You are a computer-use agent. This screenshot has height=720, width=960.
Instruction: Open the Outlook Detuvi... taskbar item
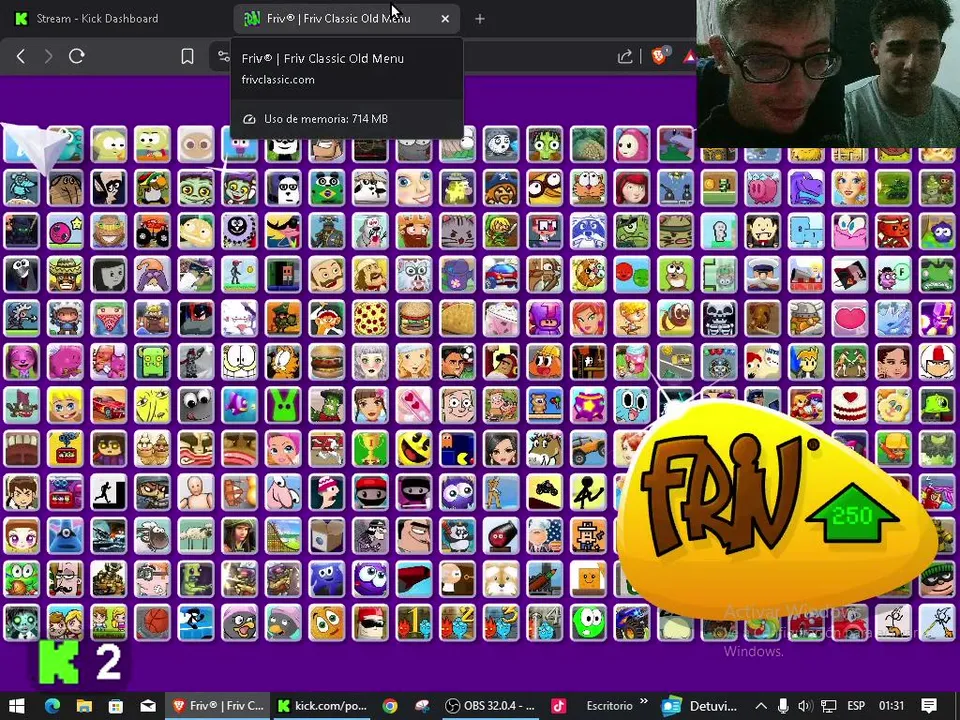coord(699,706)
